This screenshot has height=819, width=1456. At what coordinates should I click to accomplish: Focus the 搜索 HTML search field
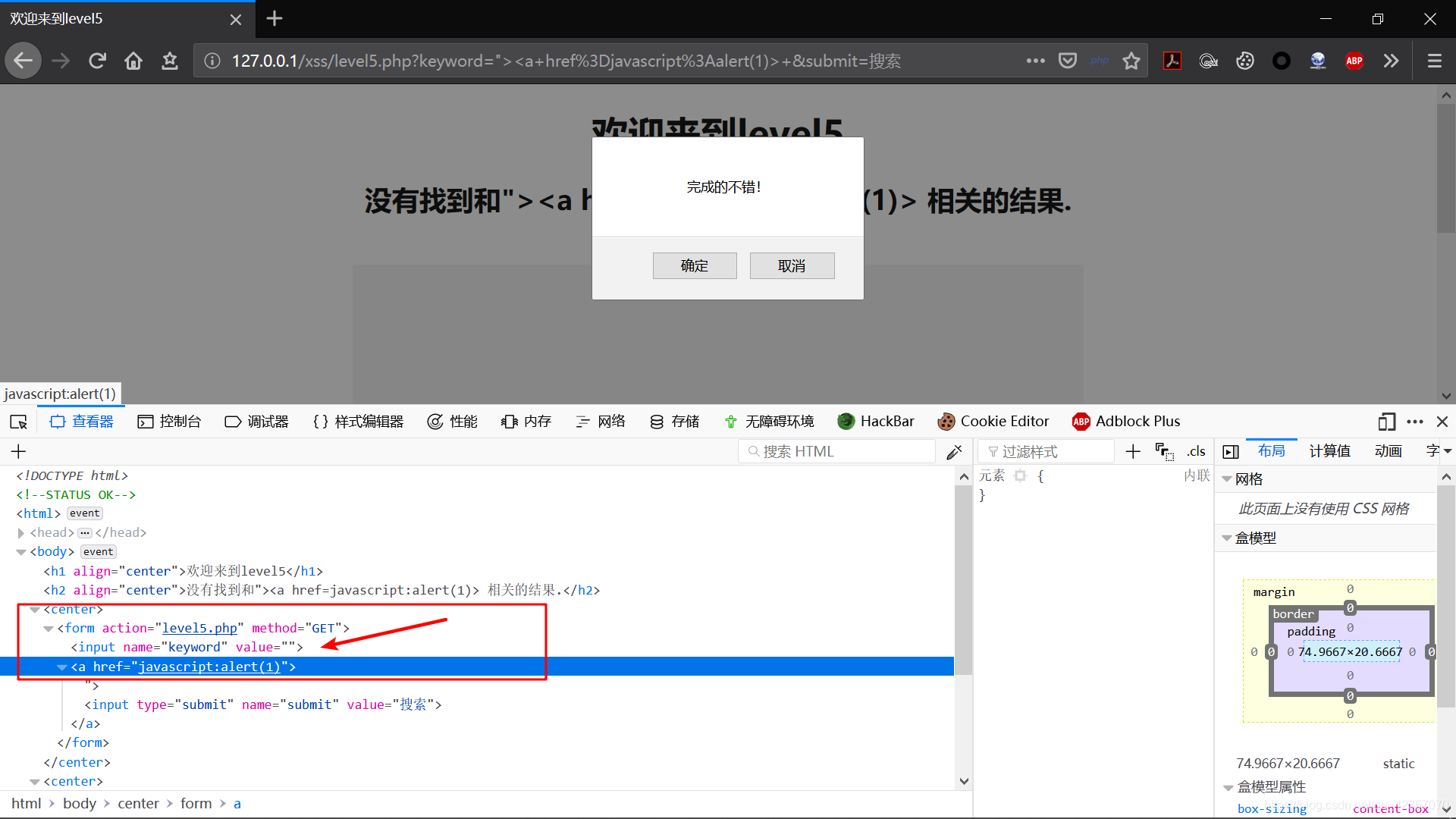(x=836, y=452)
